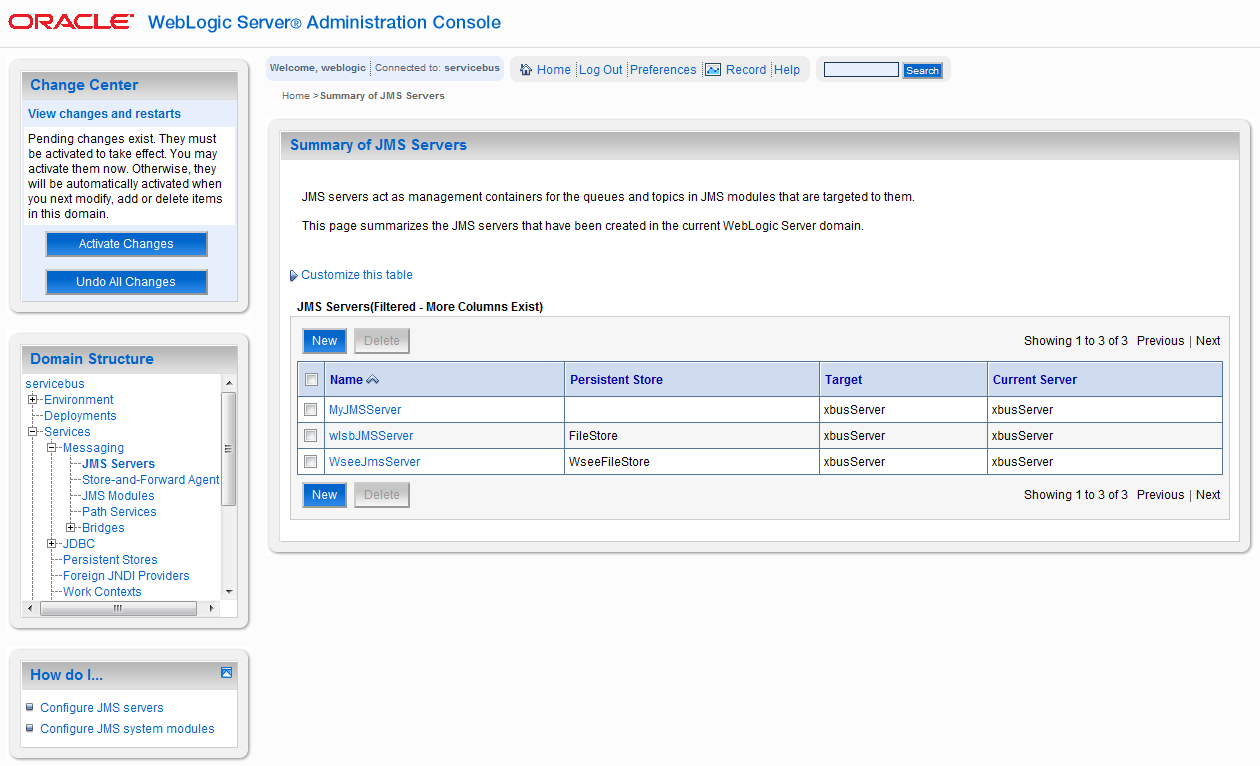1260x766 pixels.
Task: Click the Record chart icon
Action: click(713, 70)
